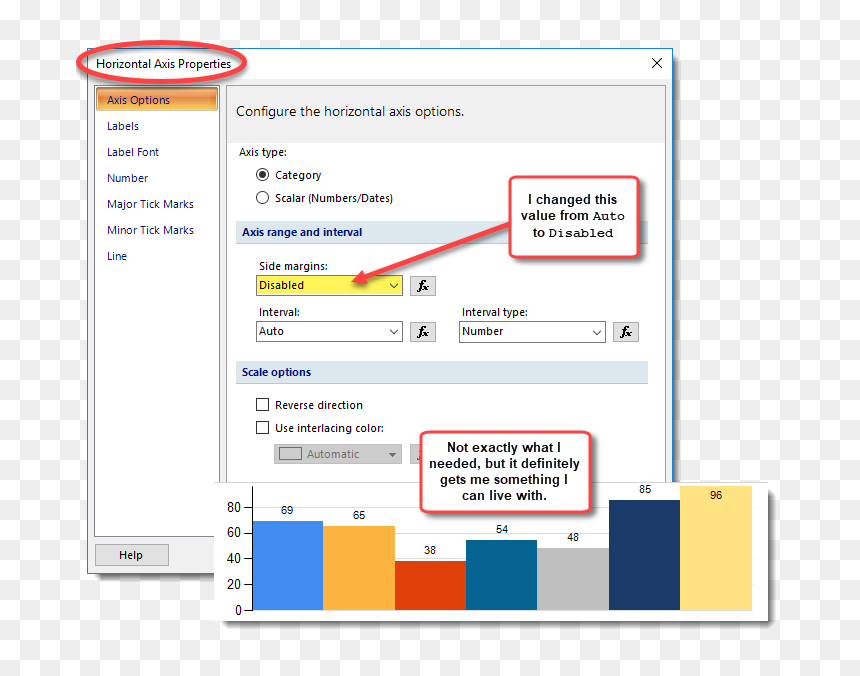Click the Help button

pos(132,555)
